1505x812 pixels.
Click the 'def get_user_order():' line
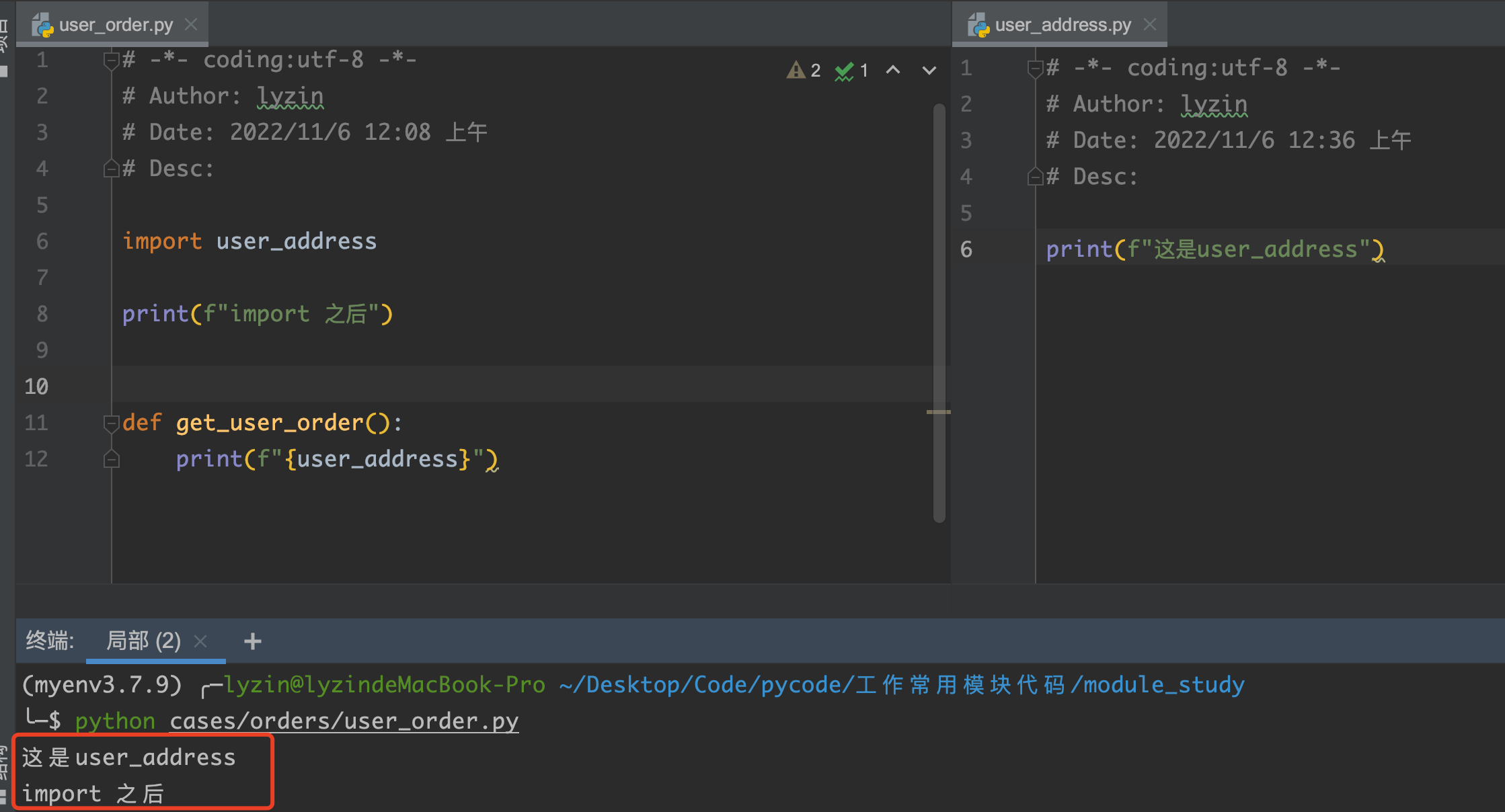[262, 423]
